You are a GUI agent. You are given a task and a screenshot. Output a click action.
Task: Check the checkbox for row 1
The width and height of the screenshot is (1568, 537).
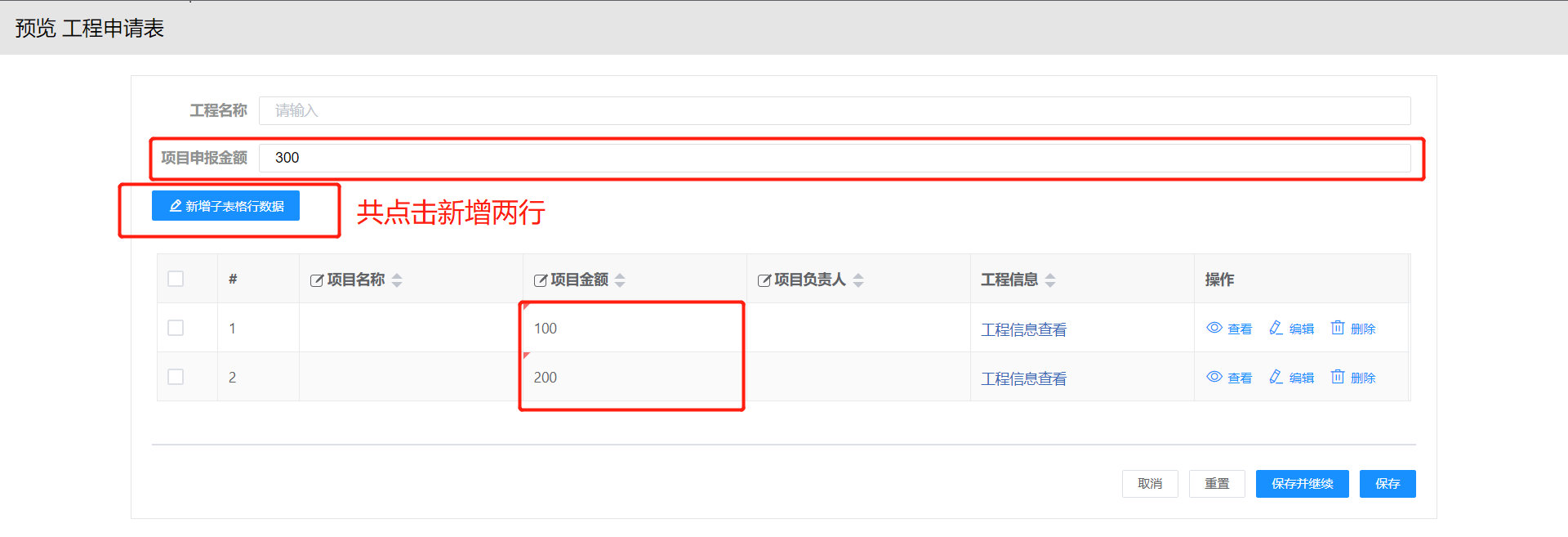[176, 328]
